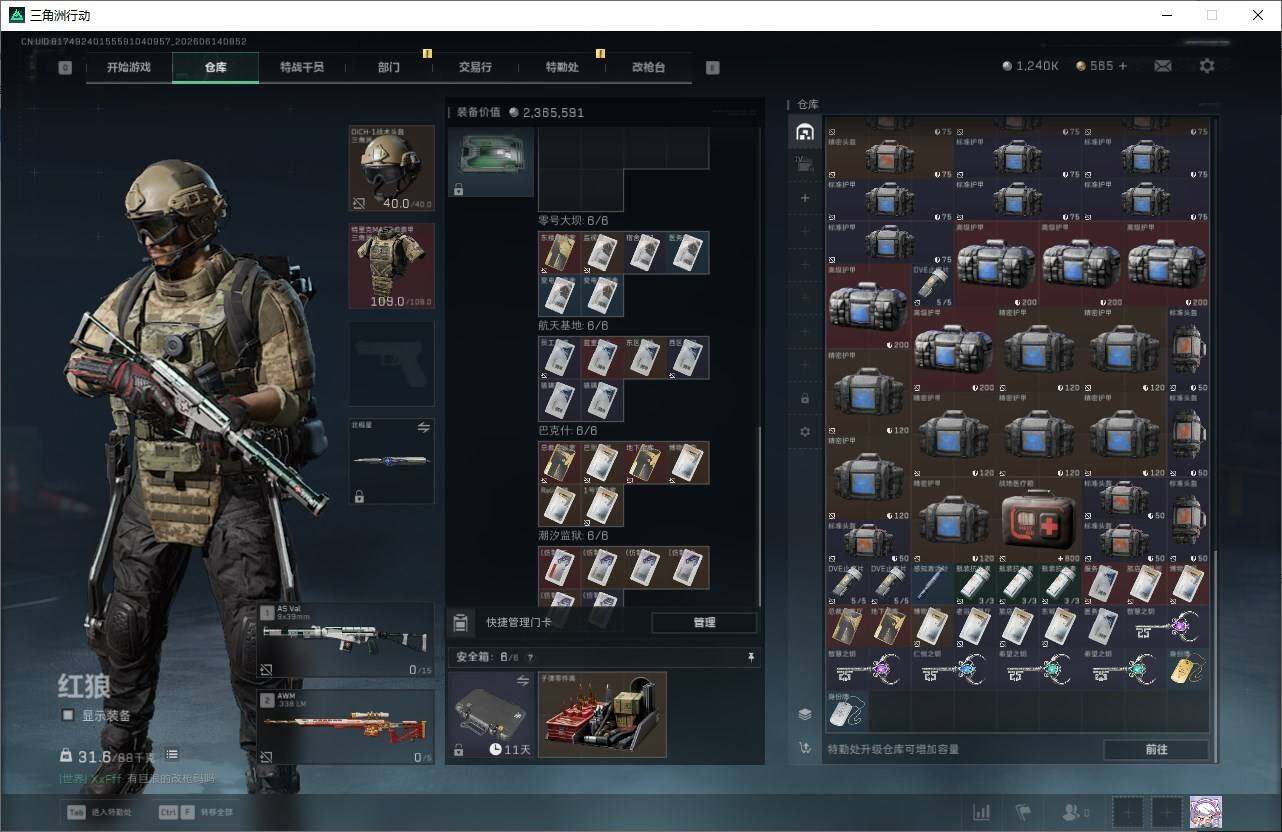Screen dimensions: 1282x832
Task: Click the safe box help question mark
Action: (x=530, y=657)
